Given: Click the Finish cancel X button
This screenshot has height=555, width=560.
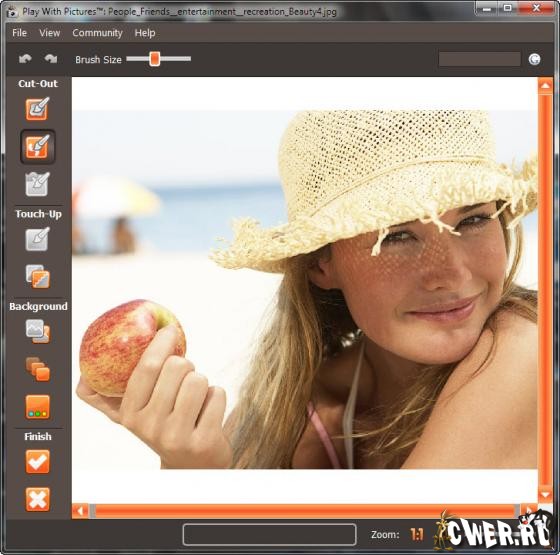Looking at the screenshot, I should coord(38,499).
